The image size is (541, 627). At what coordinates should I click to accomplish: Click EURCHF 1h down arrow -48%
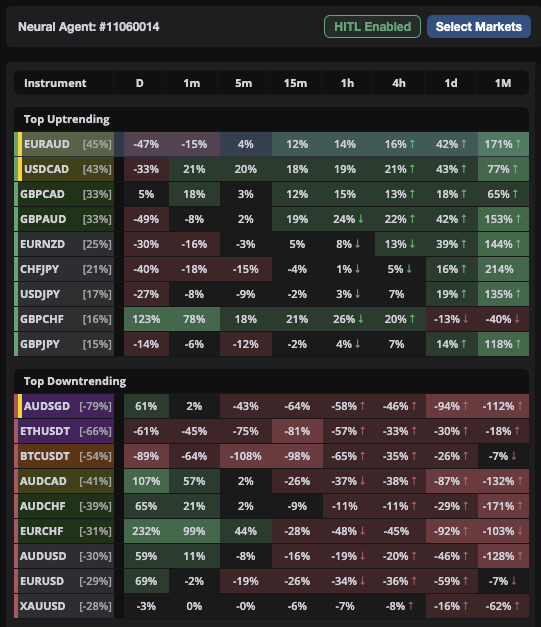click(x=363, y=531)
